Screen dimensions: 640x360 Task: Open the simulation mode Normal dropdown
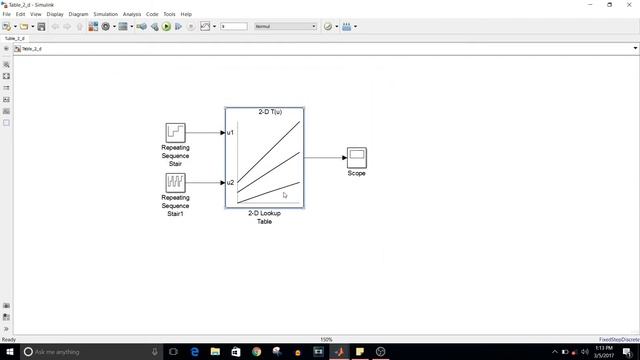[285, 27]
